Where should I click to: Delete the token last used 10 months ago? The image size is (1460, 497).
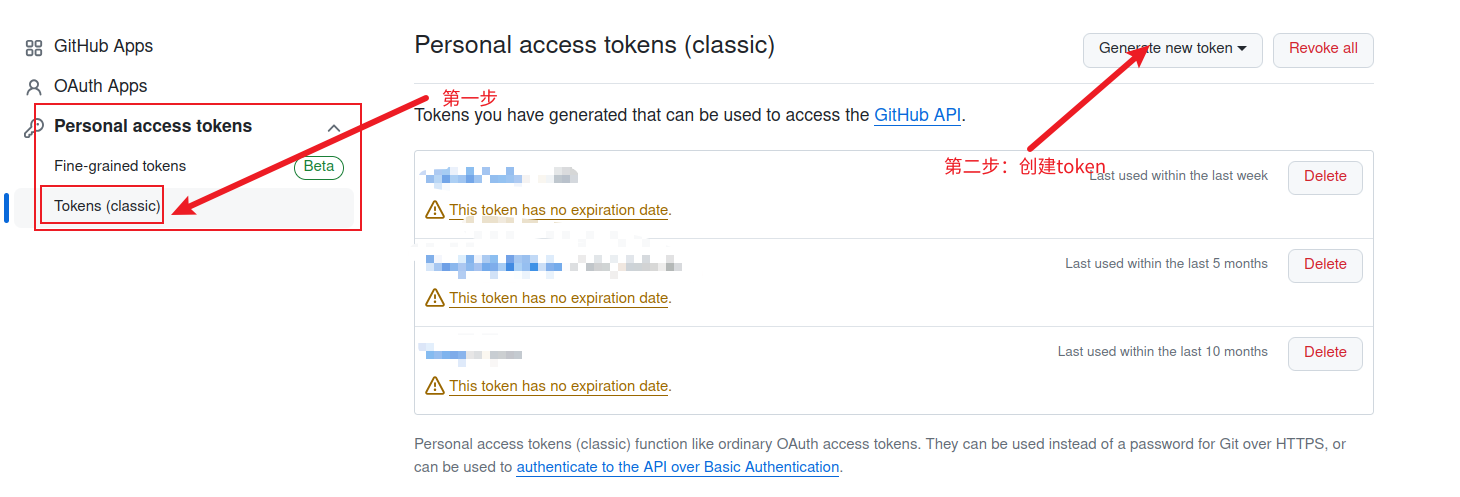1325,353
